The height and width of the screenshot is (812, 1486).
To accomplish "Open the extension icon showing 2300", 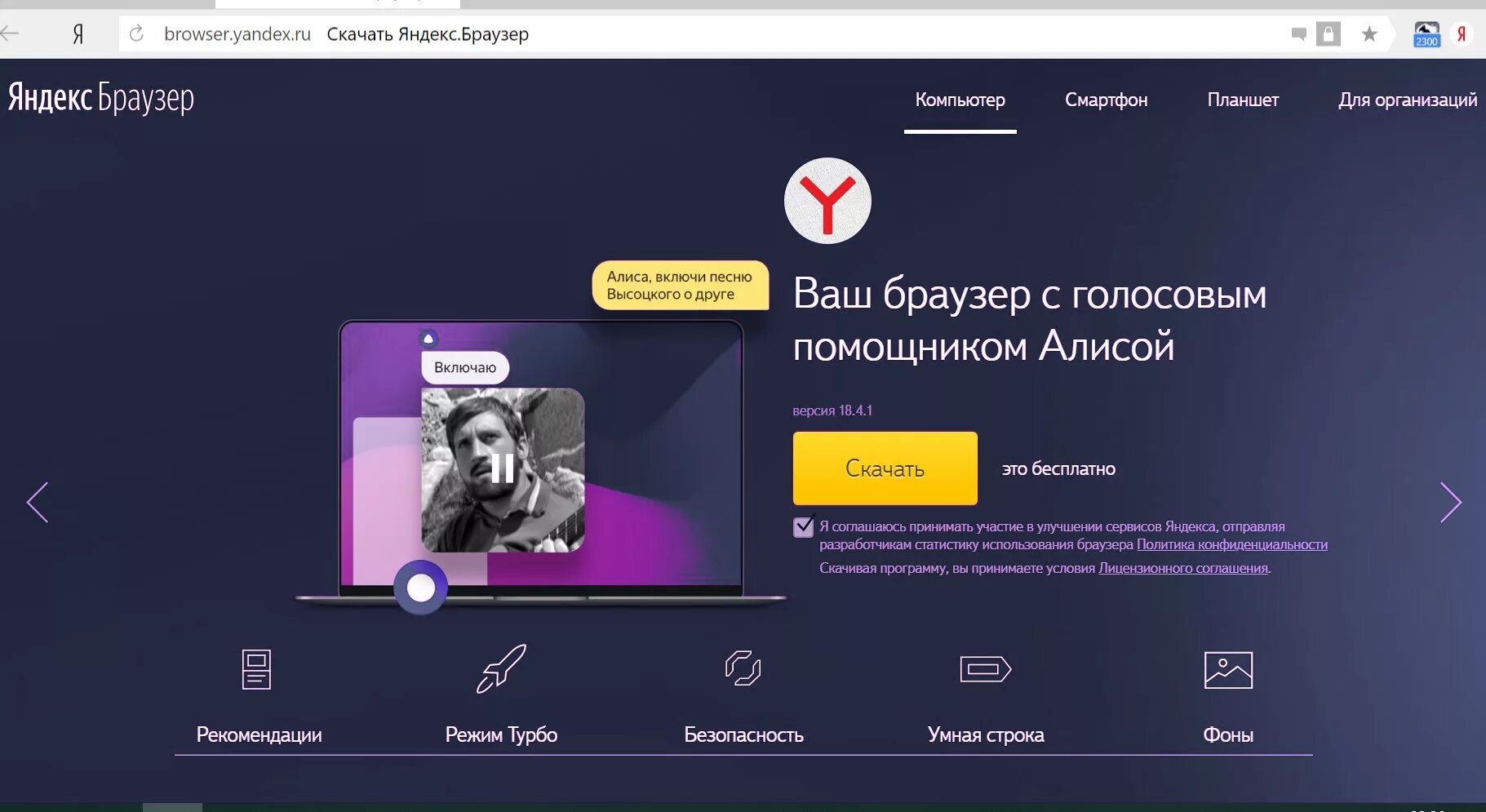I will pyautogui.click(x=1426, y=34).
